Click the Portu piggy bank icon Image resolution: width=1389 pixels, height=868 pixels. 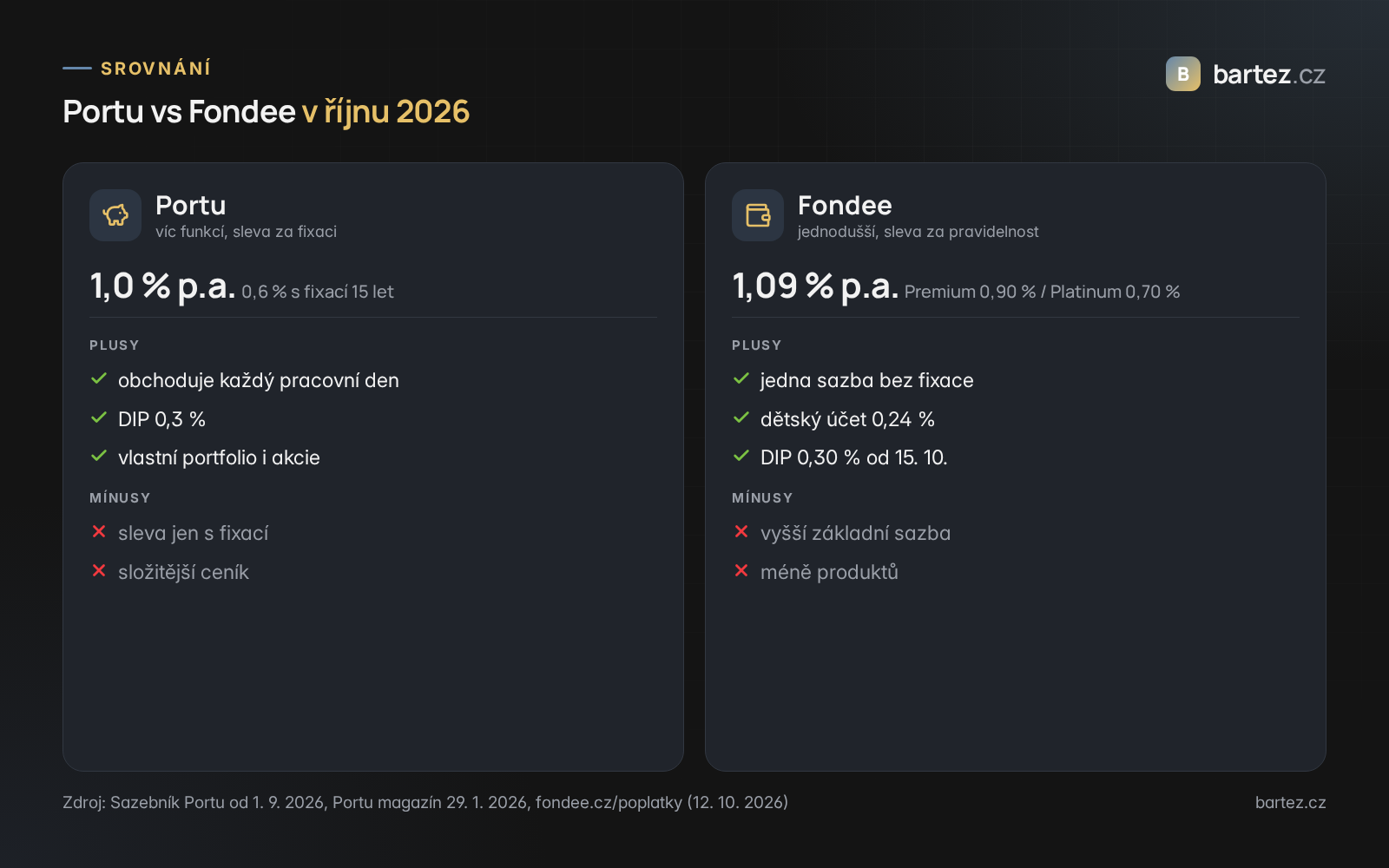(115, 215)
